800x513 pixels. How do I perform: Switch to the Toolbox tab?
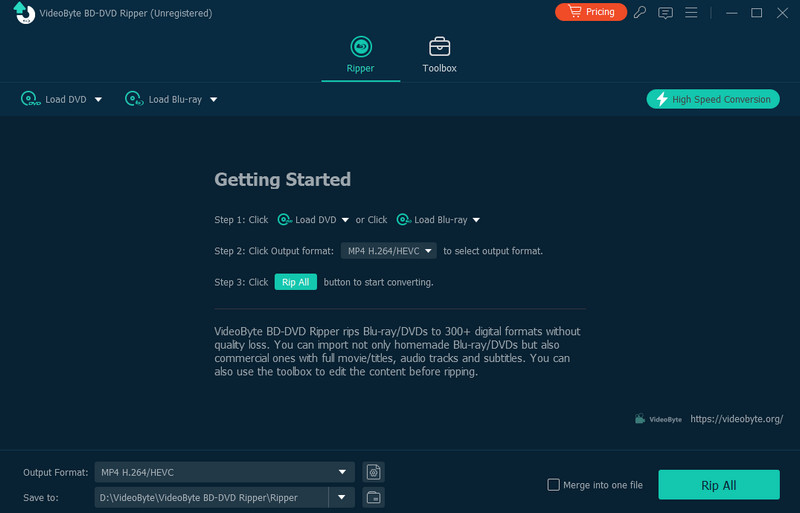pos(439,55)
